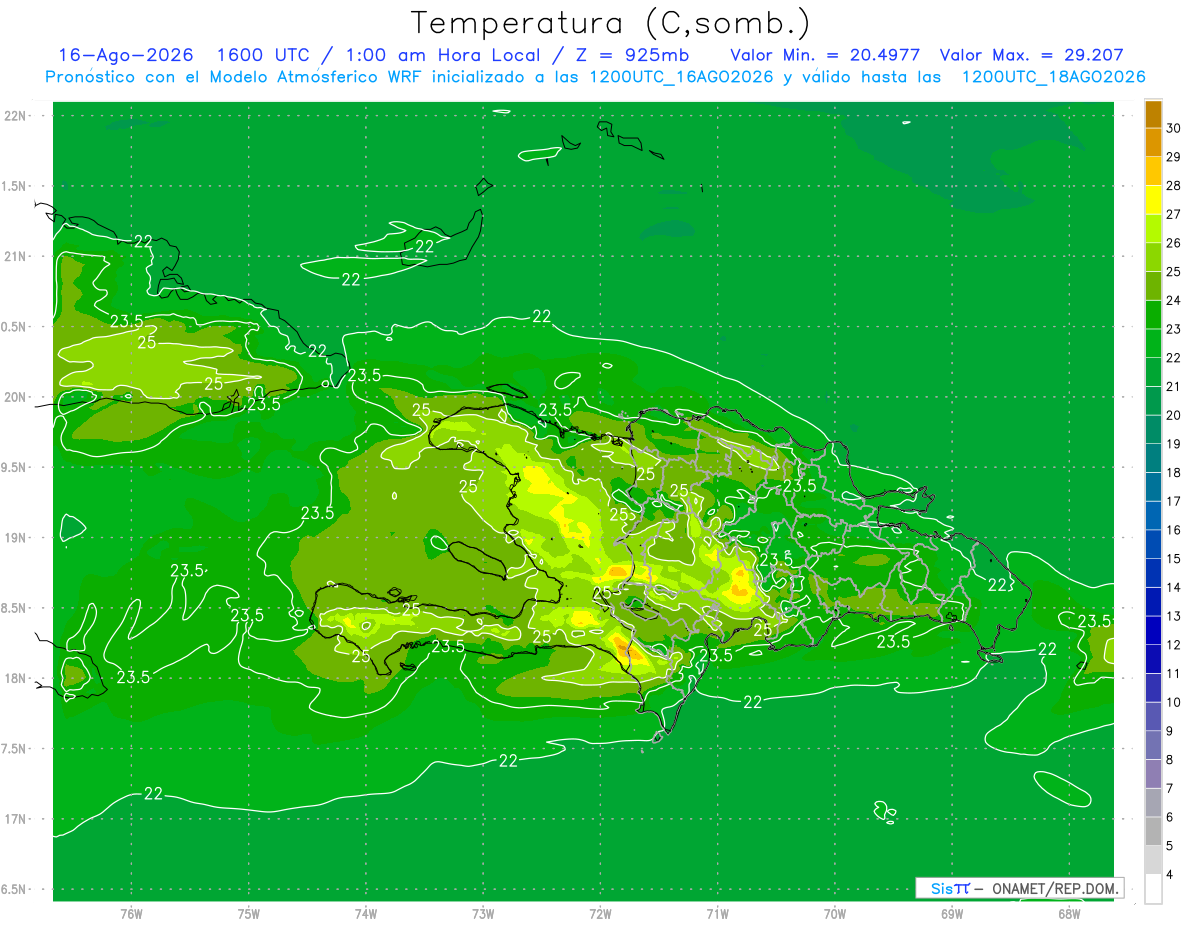Click the "69W" longitude label
The image size is (1200, 927).
[x=952, y=914]
